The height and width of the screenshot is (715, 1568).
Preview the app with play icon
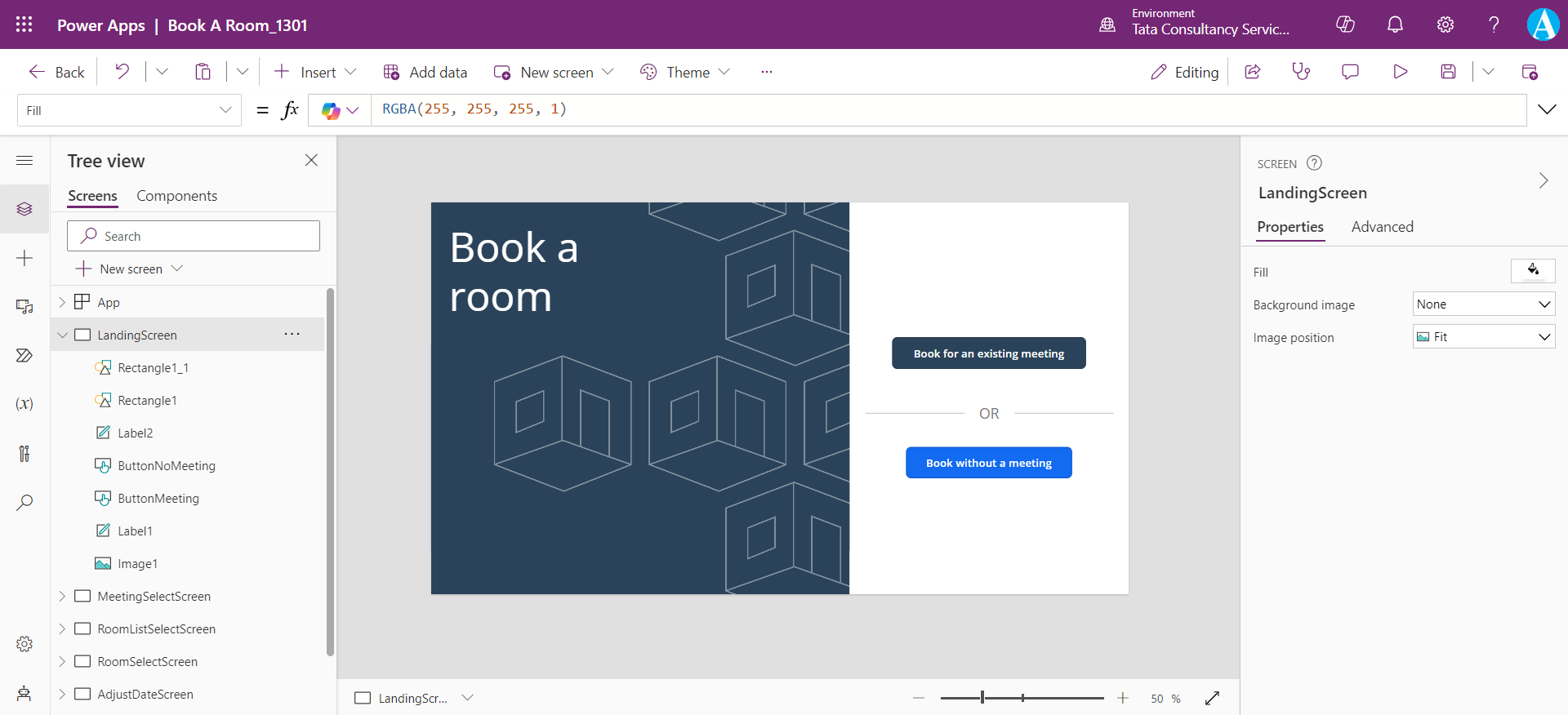click(x=1400, y=72)
